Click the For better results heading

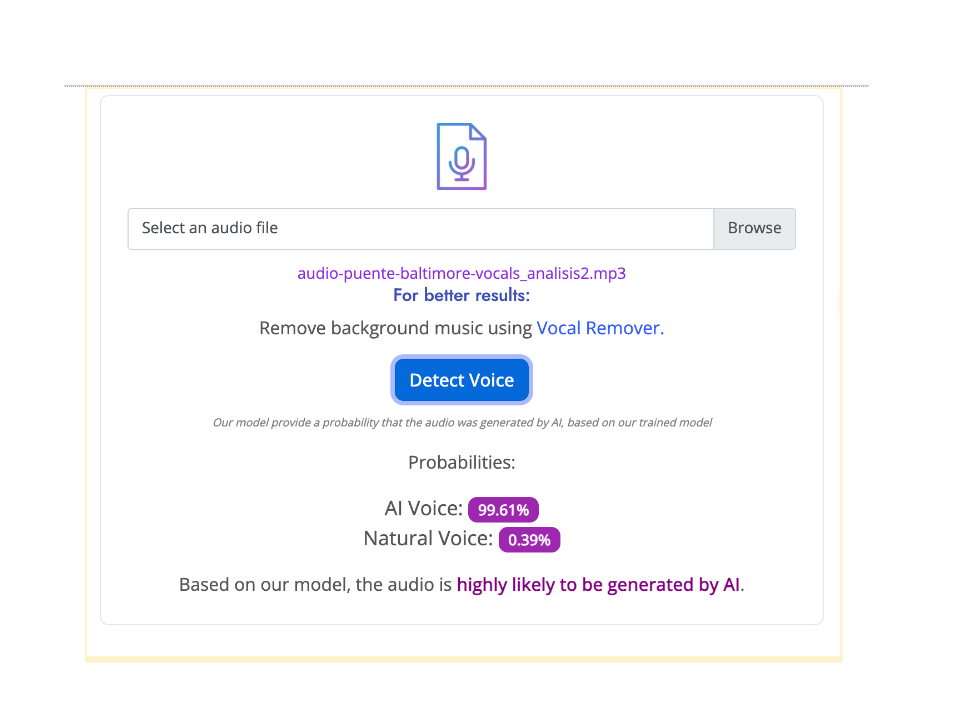(462, 295)
